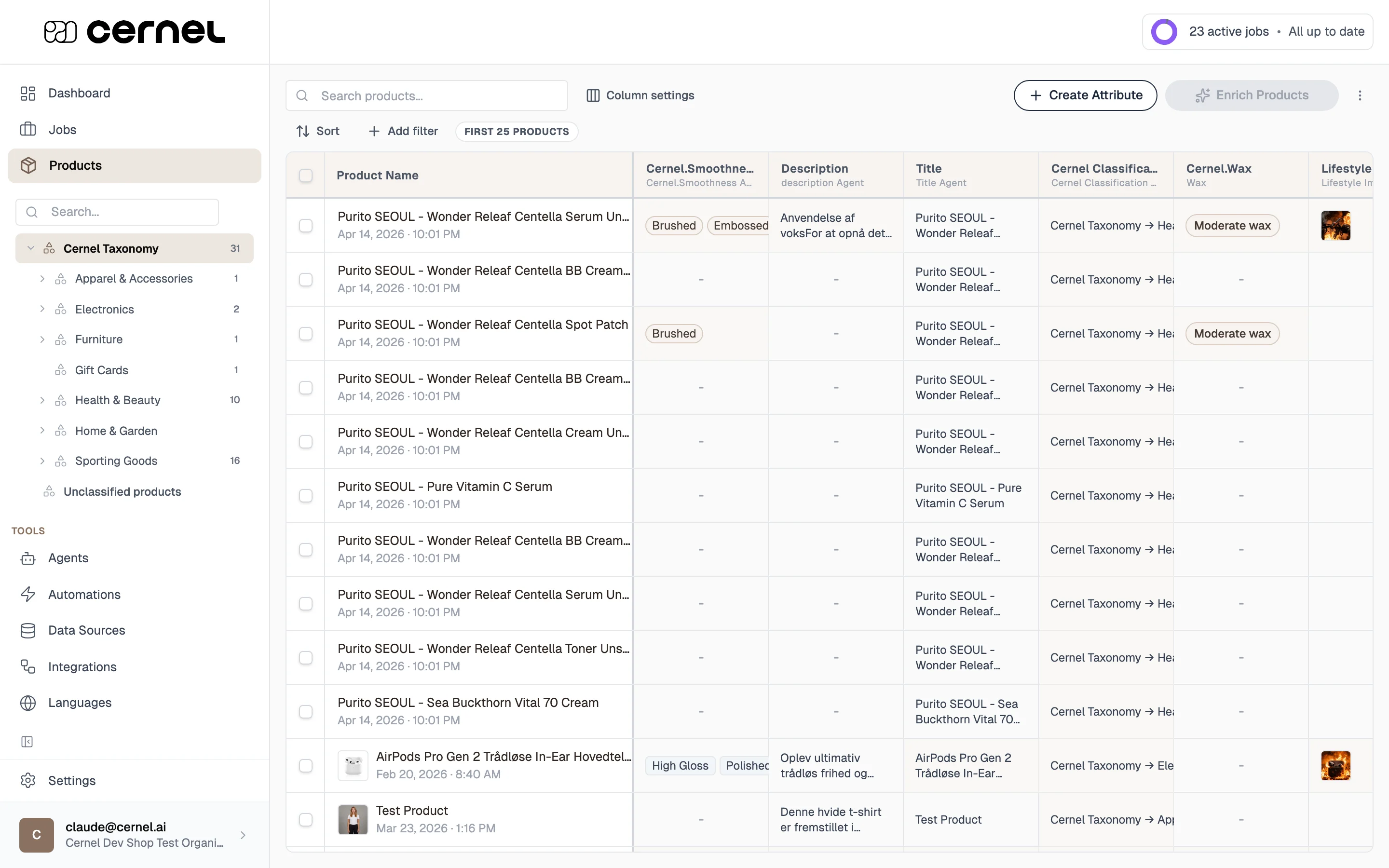This screenshot has width=1389, height=868.
Task: Click the Add filter plus icon
Action: pos(374,132)
